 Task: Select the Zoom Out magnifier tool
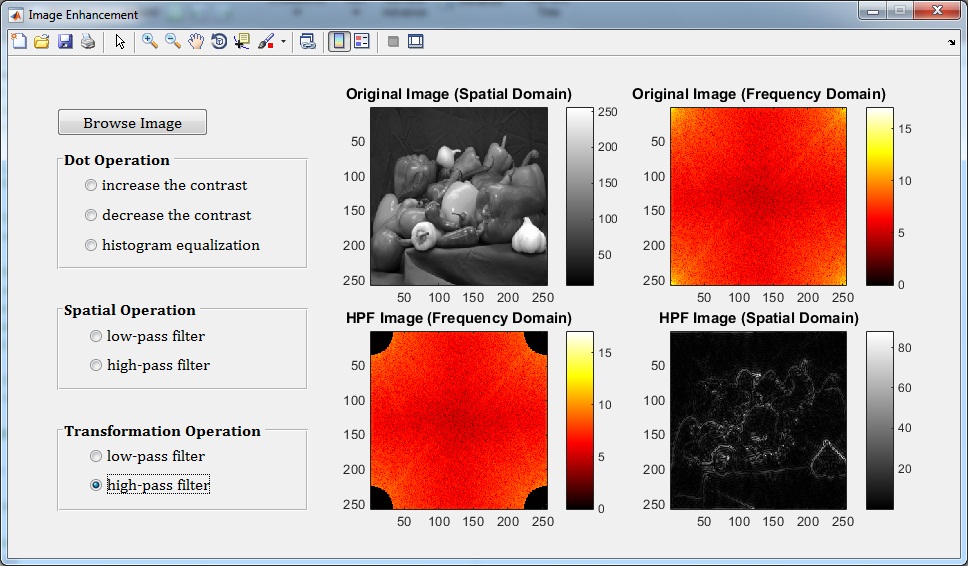pos(173,41)
